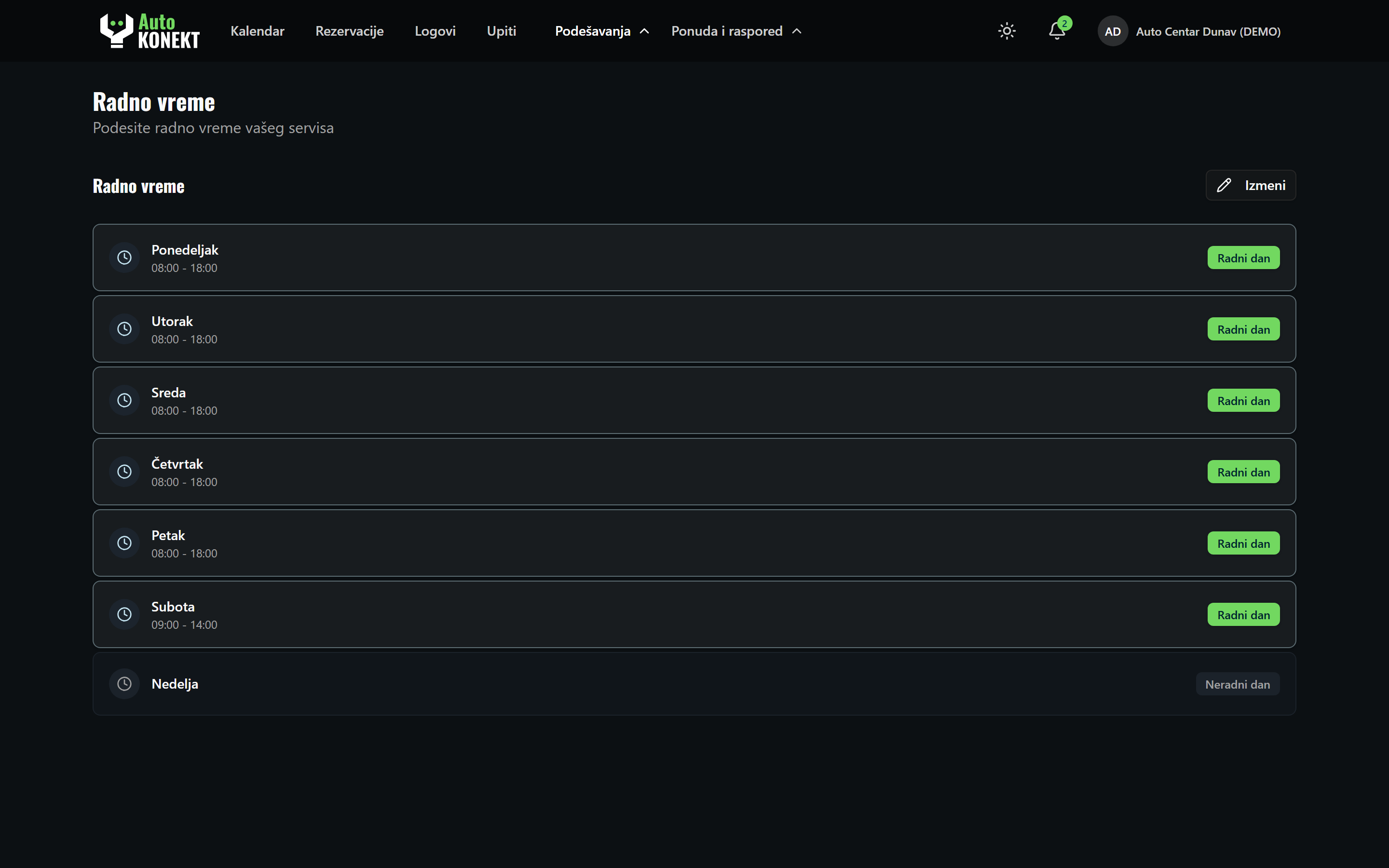Click 'Podesite radno vreme vašeg servisa' subtitle
1389x868 pixels.
[x=213, y=128]
